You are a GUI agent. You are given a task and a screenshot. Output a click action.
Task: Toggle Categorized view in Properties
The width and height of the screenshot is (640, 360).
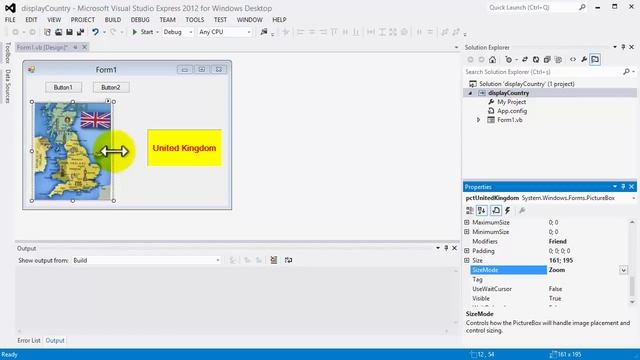pyautogui.click(x=470, y=211)
